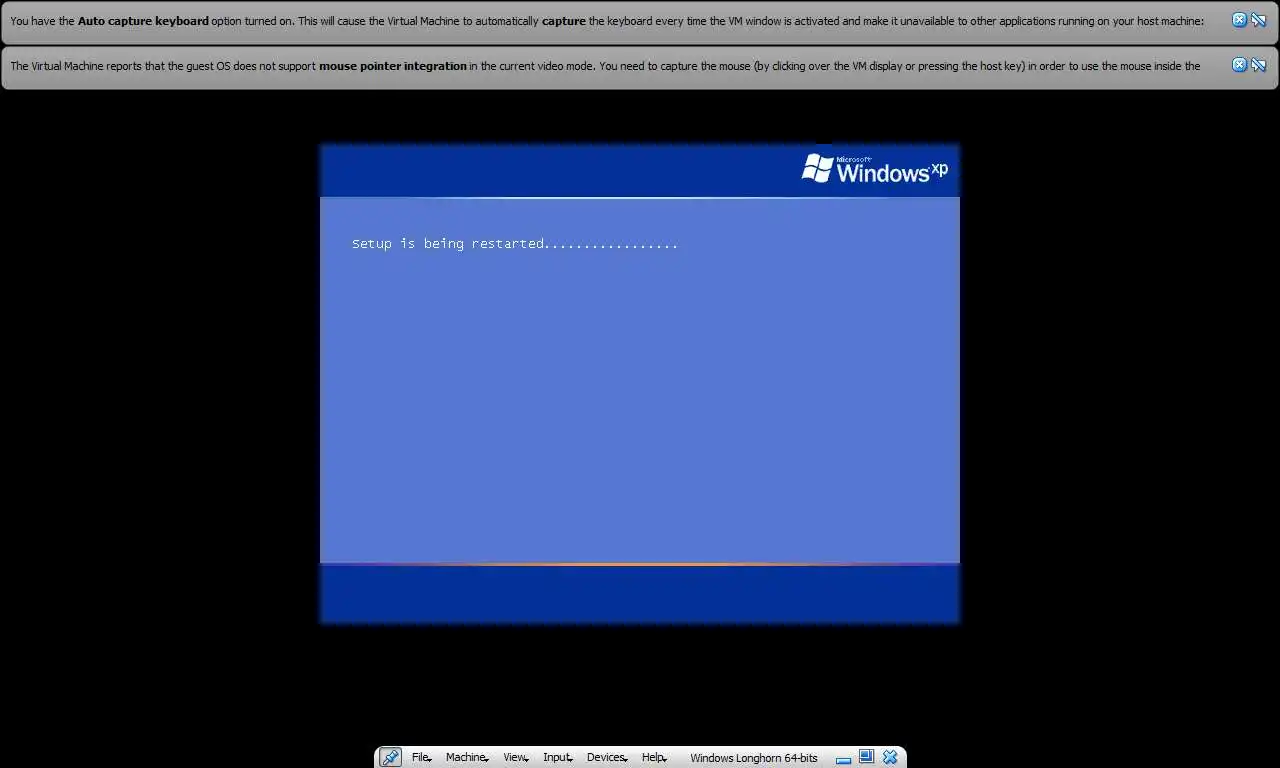
Task: Toggle the mini toolbar pin icon
Action: (391, 757)
